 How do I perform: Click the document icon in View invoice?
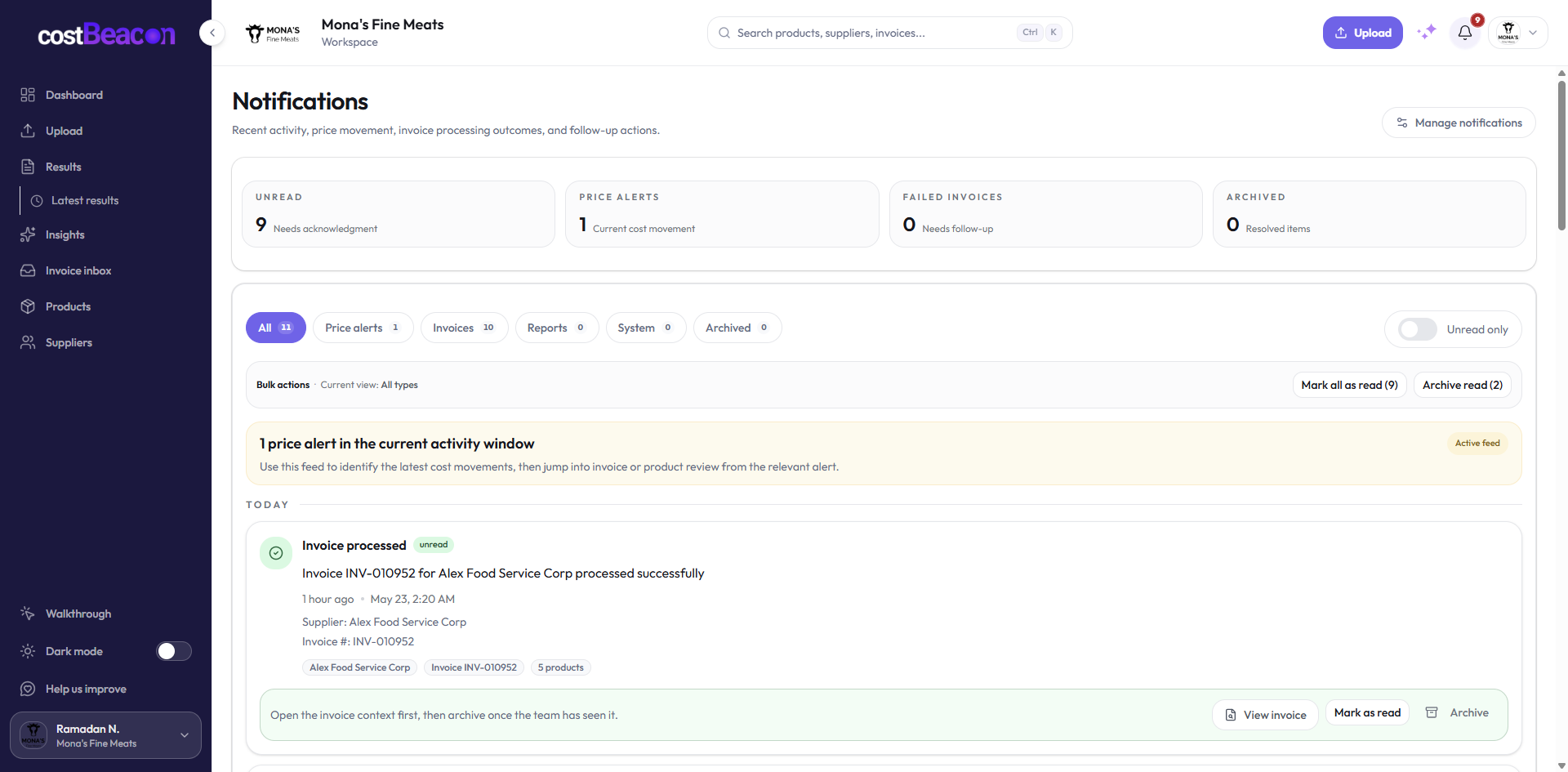pyautogui.click(x=1231, y=715)
